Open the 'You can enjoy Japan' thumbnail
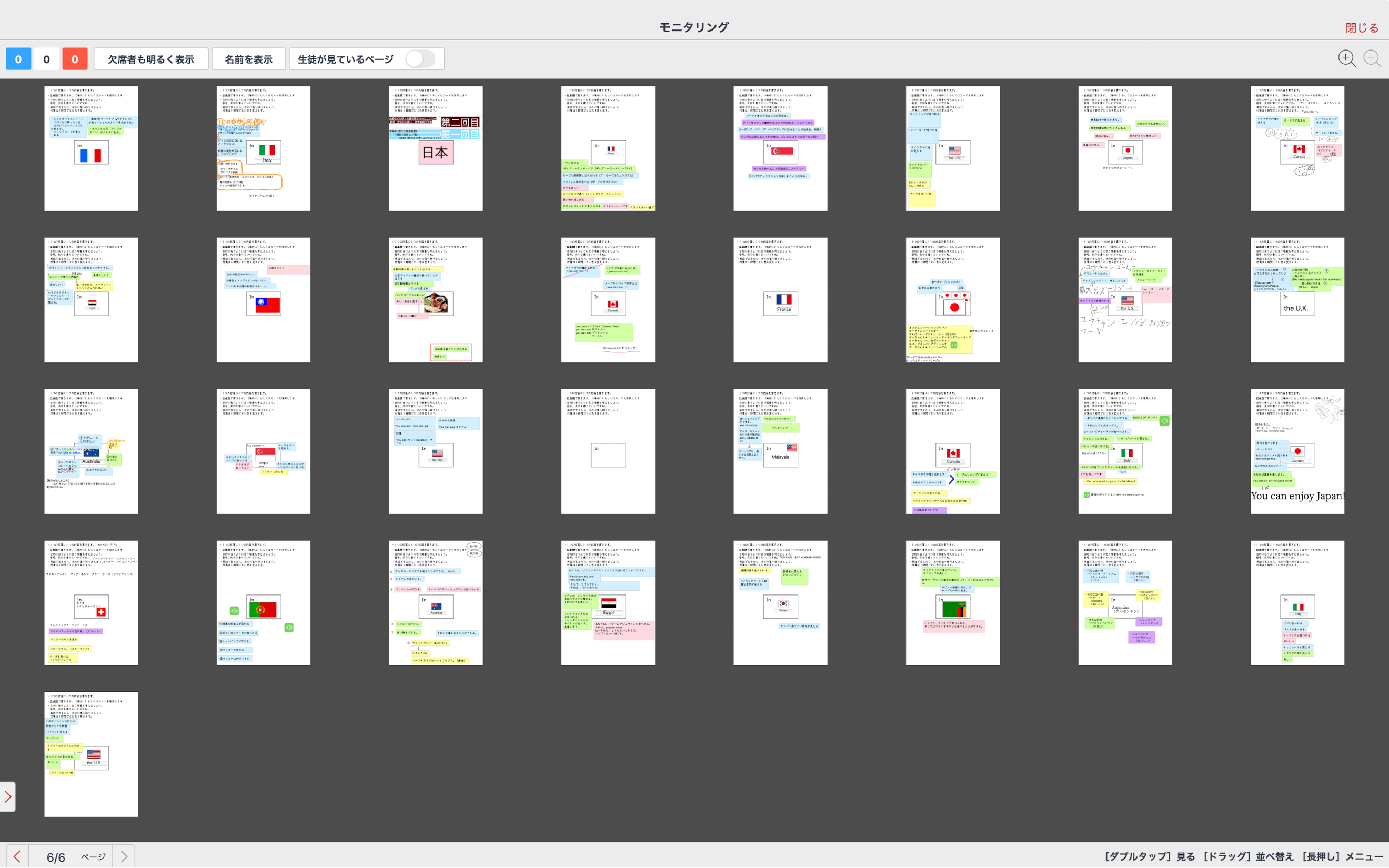The image size is (1389, 868). [1297, 451]
